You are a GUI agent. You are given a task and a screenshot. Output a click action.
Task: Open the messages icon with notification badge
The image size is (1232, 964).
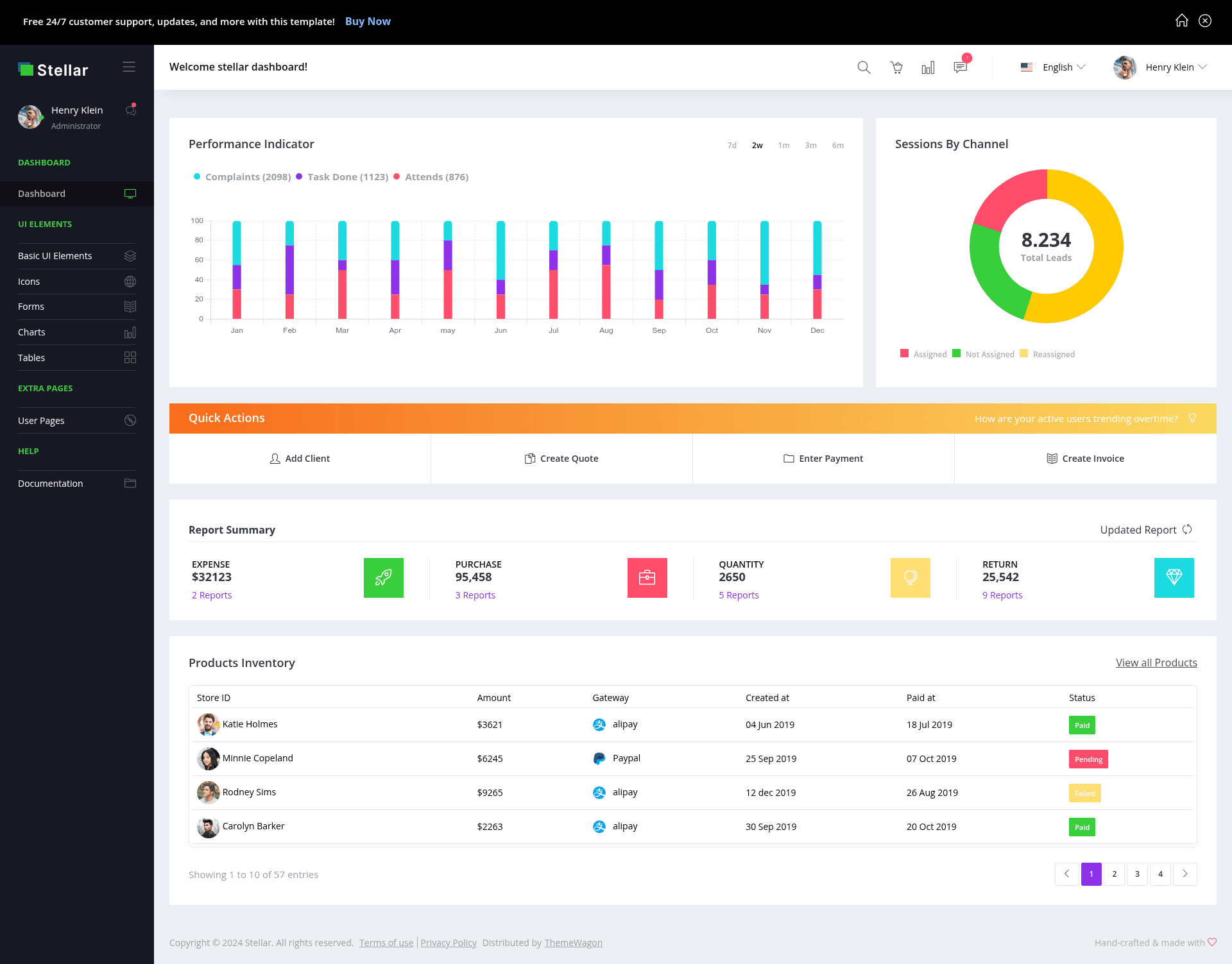click(x=961, y=67)
